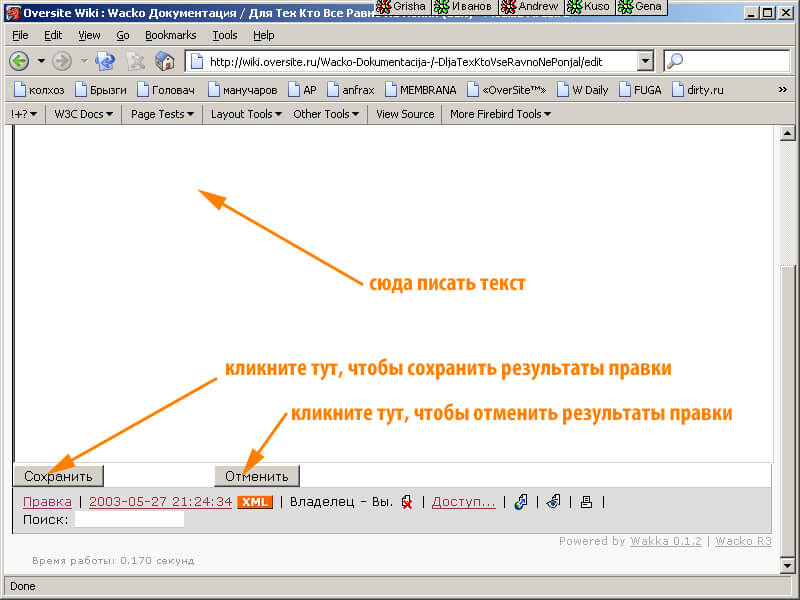Click the browser Back arrow button
This screenshot has width=800, height=600.
point(19,61)
